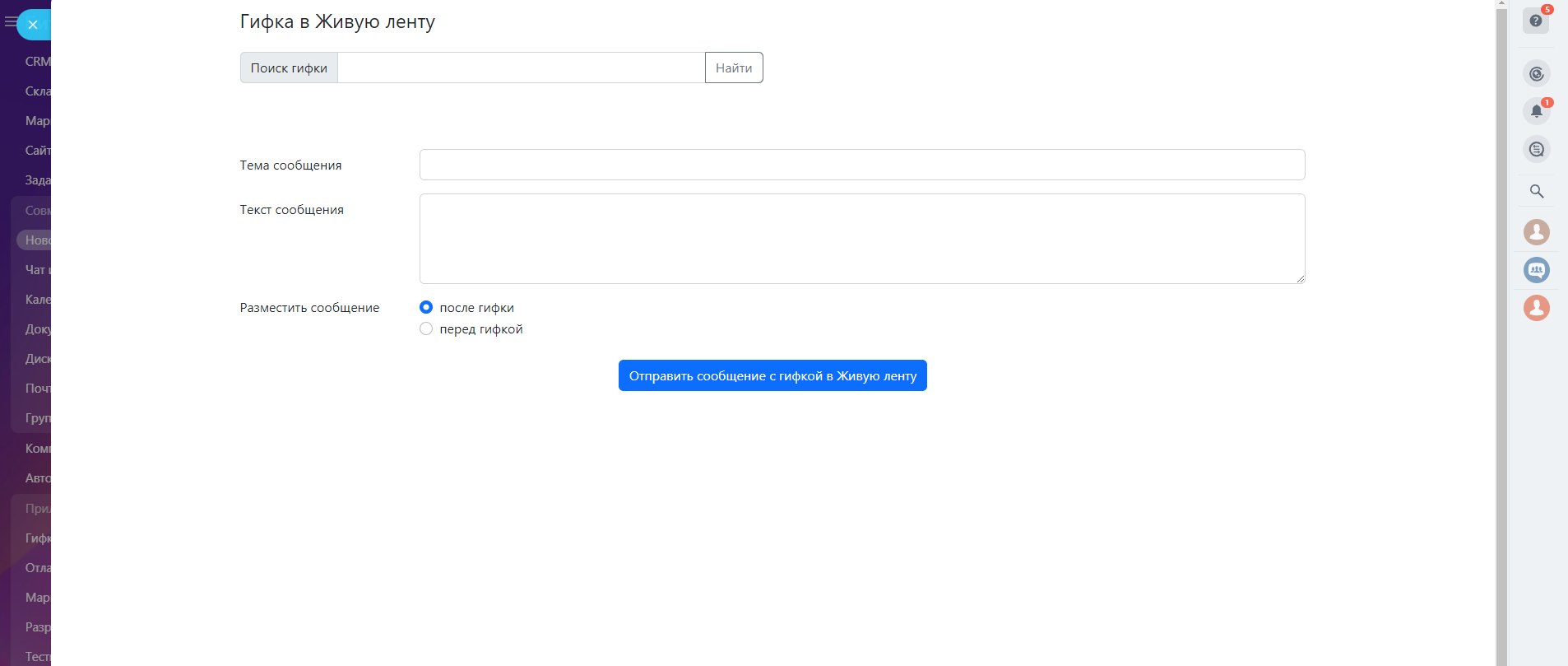Open the beige user avatar chat

coord(1536,232)
